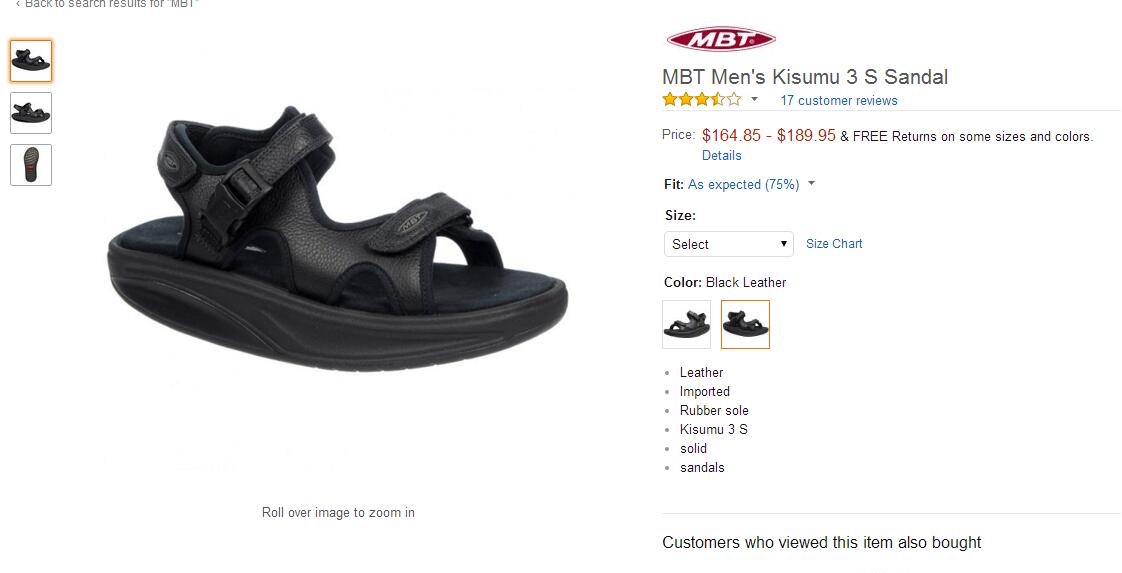Image resolution: width=1122 pixels, height=573 pixels.
Task: Click the As expected (75%) fit link
Action: click(743, 185)
